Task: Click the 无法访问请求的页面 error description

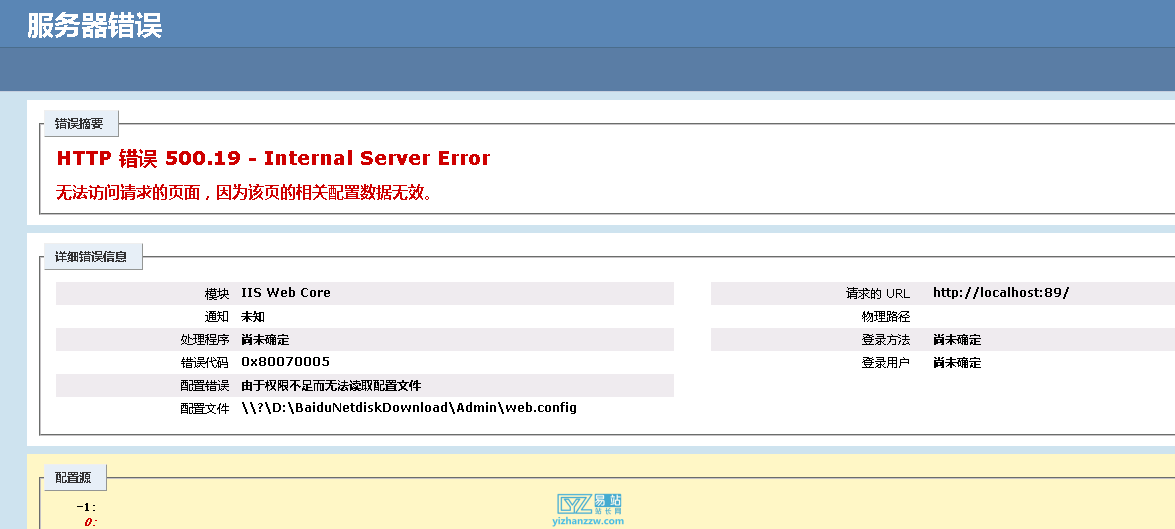Action: [244, 193]
